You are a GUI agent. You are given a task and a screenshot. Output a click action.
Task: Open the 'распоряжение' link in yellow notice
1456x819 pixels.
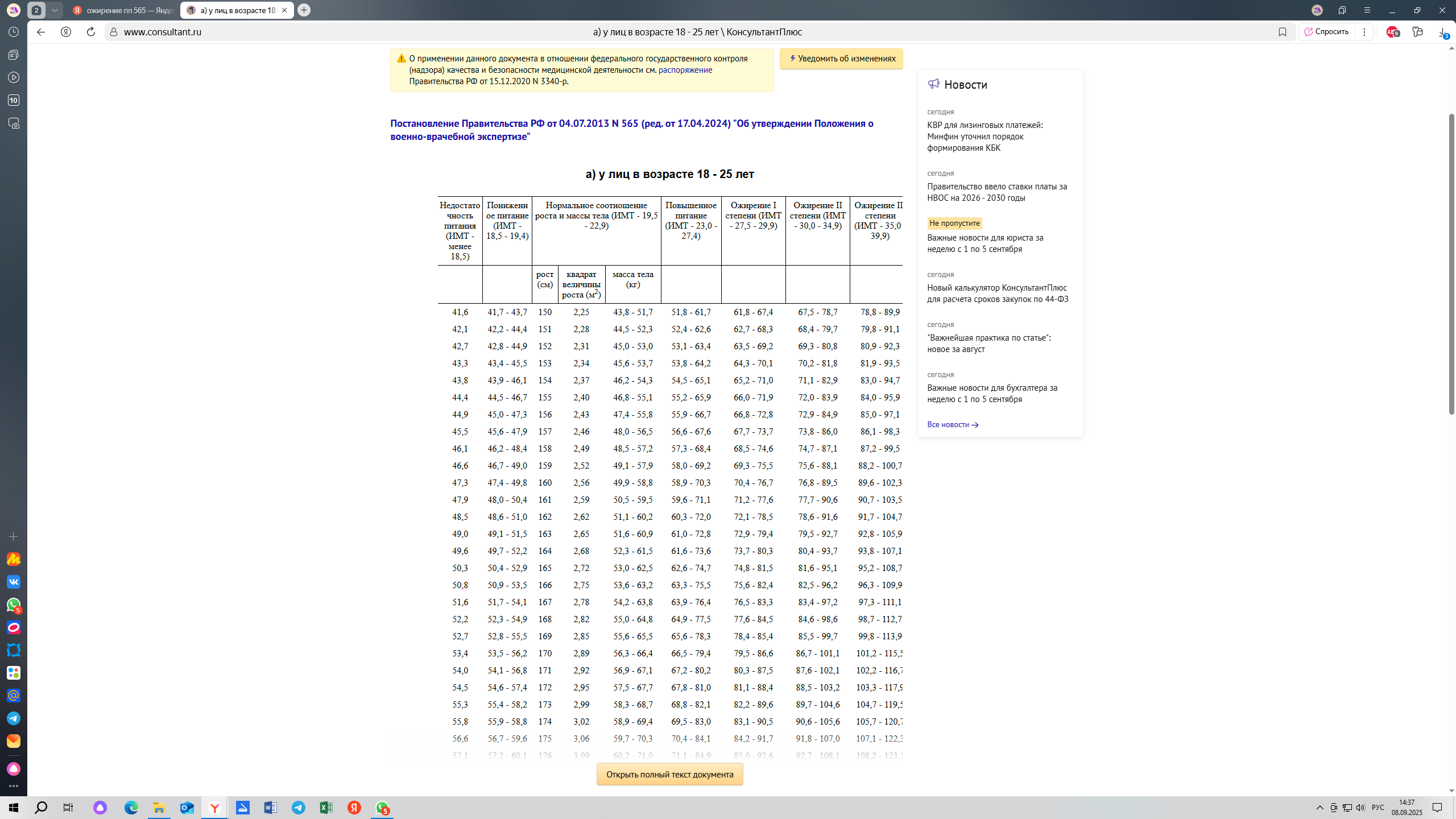[685, 70]
